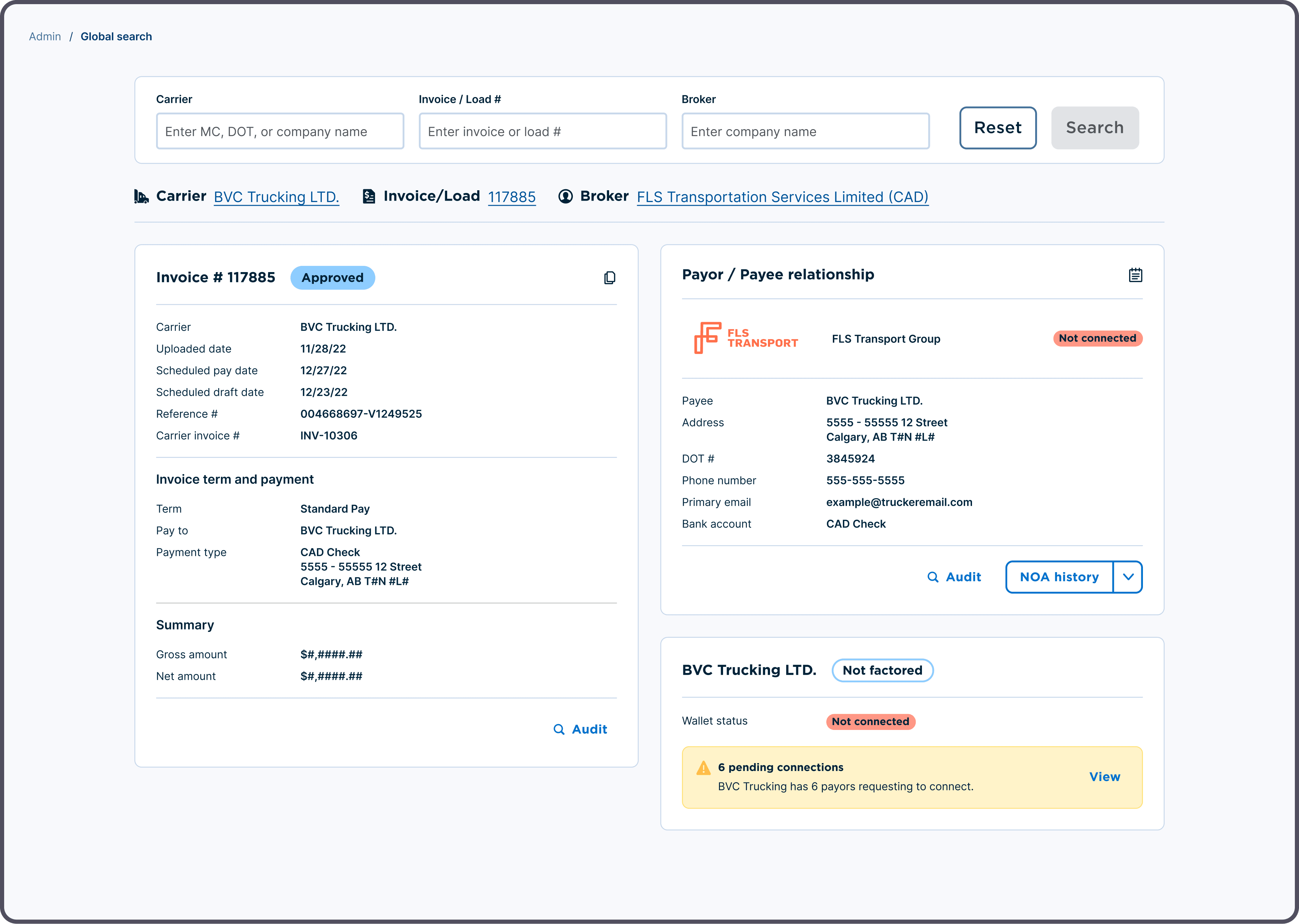Click the Approved status badge

pos(333,278)
